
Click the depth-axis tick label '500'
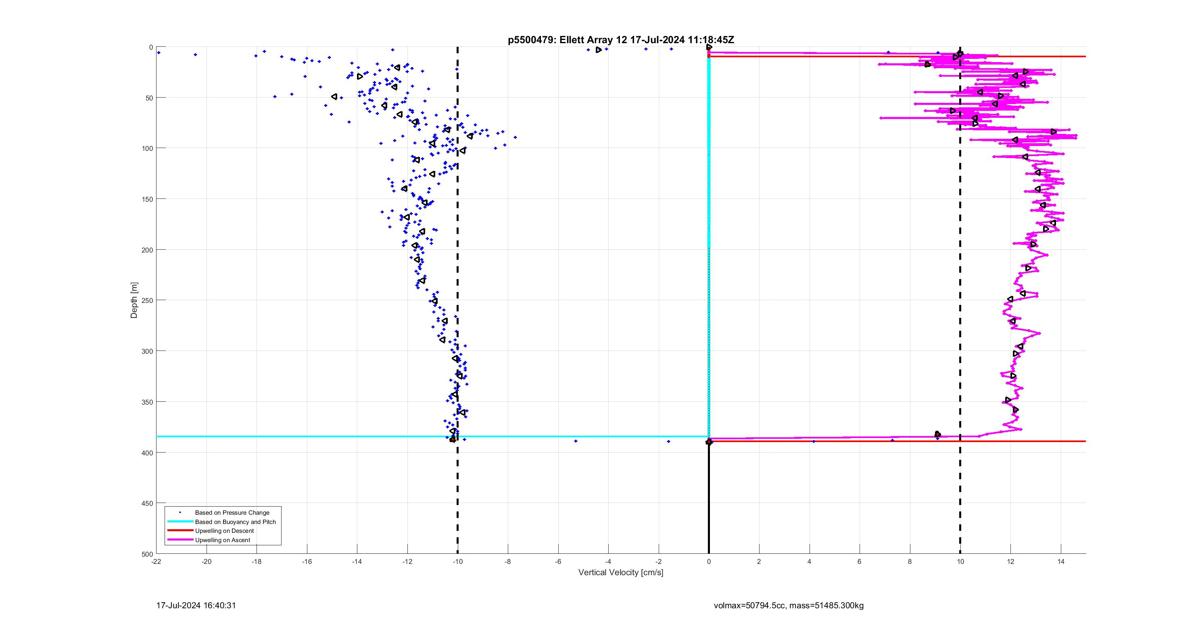[x=146, y=553]
